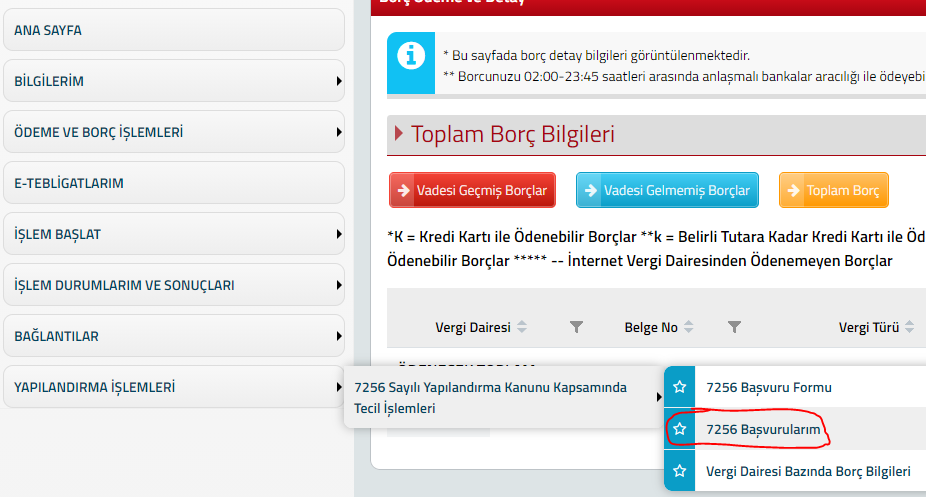Show Vadesi Gelmemiş Borçlar
The height and width of the screenshot is (497, 926).
coord(668,190)
